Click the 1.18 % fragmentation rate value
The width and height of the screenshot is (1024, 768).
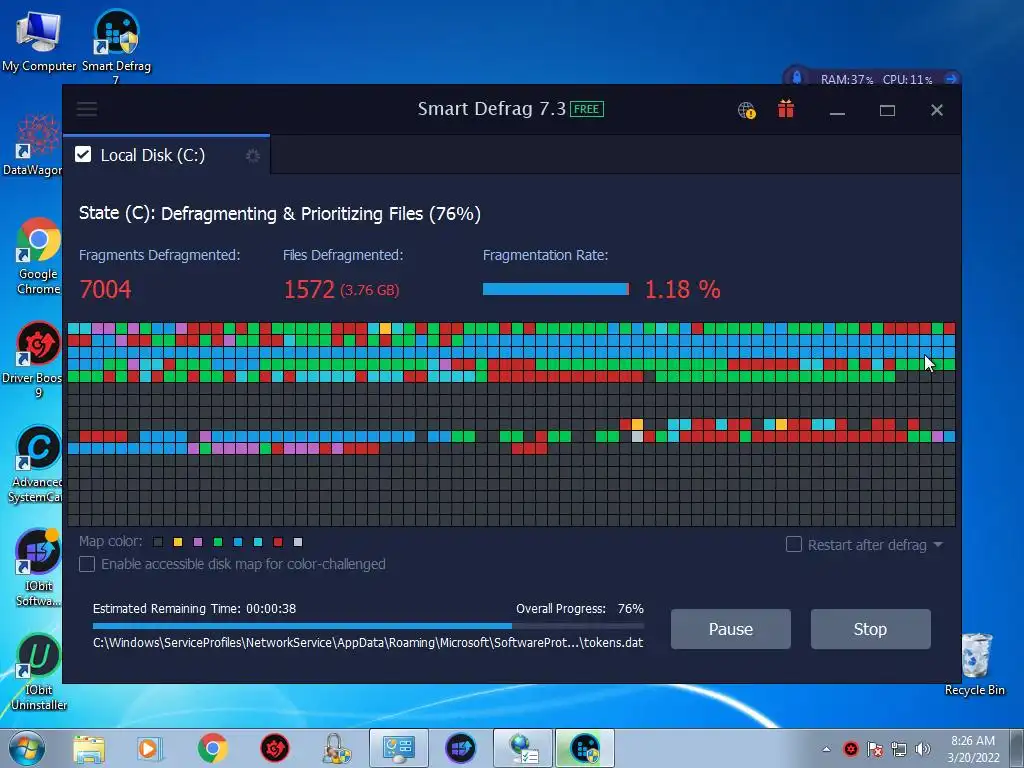tap(682, 289)
